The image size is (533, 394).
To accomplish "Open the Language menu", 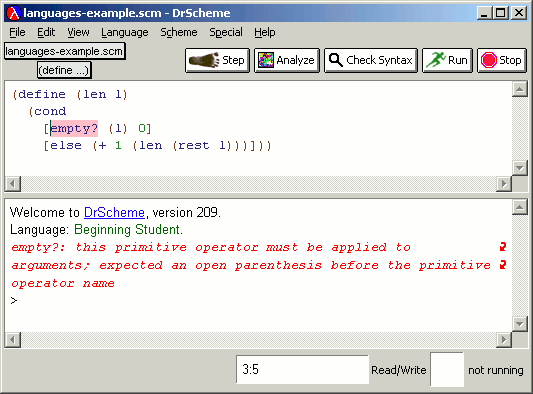I will [125, 32].
